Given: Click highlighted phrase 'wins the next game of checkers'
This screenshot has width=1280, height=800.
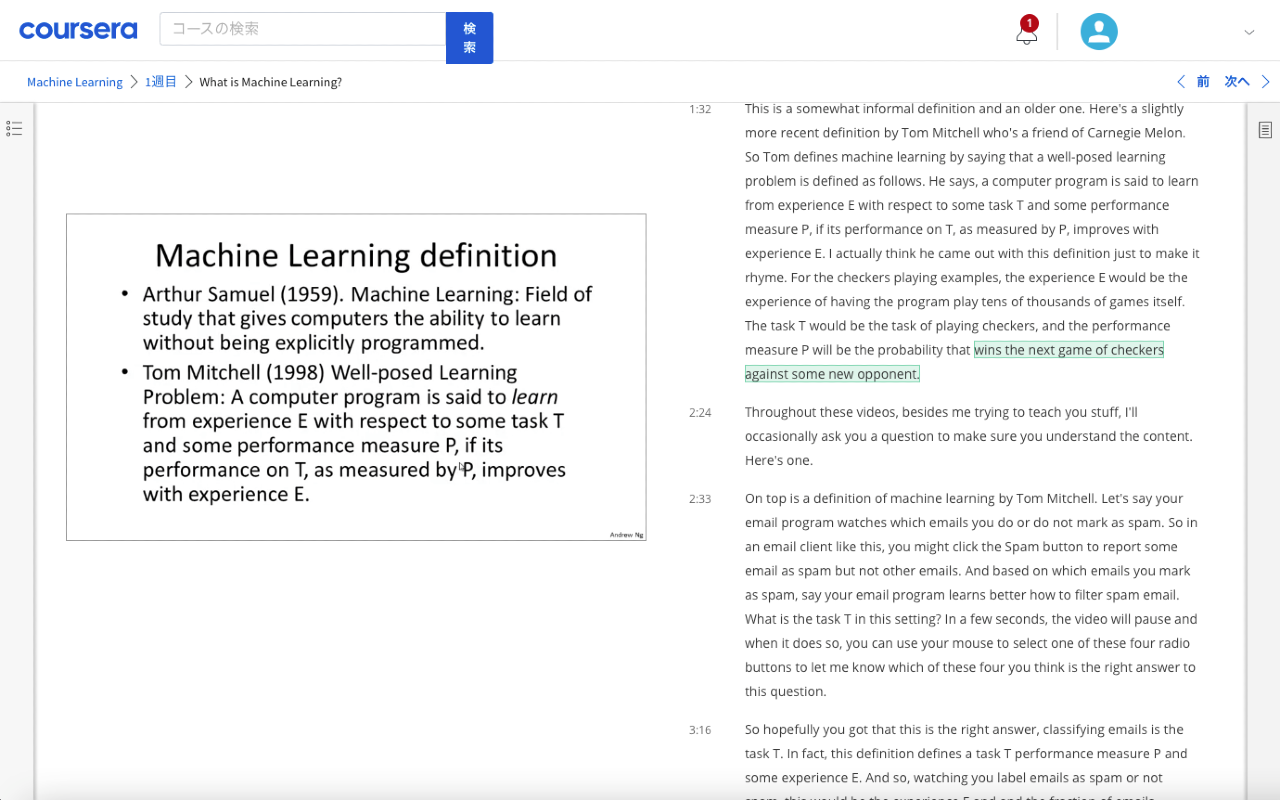Looking at the screenshot, I should click(1069, 350).
